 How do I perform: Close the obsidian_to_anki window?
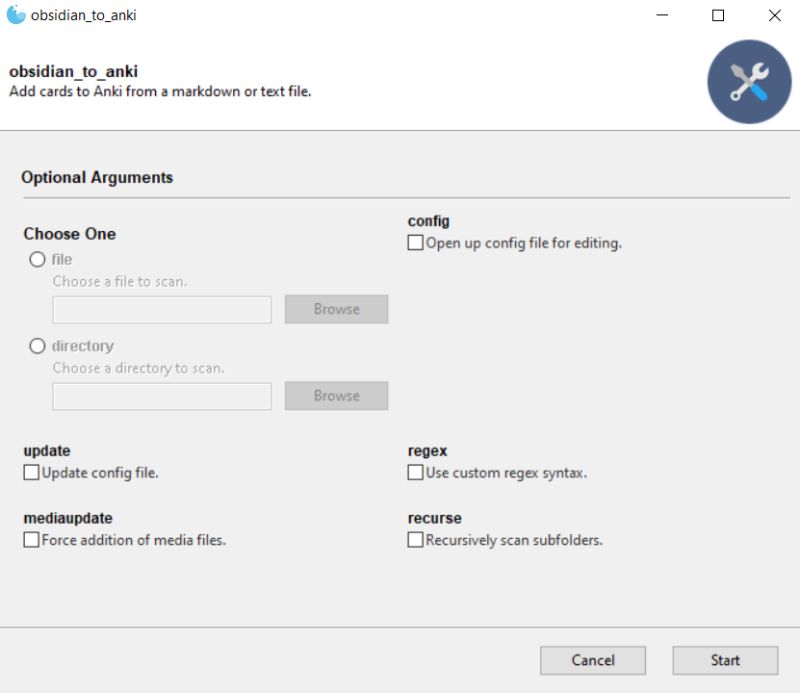tap(774, 15)
